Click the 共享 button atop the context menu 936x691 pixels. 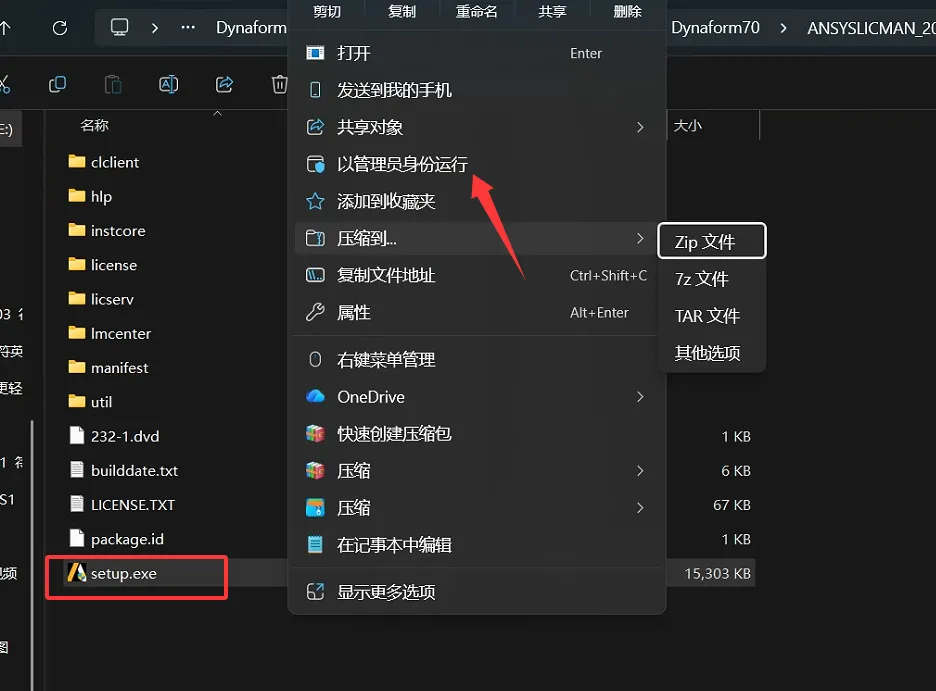tap(552, 12)
